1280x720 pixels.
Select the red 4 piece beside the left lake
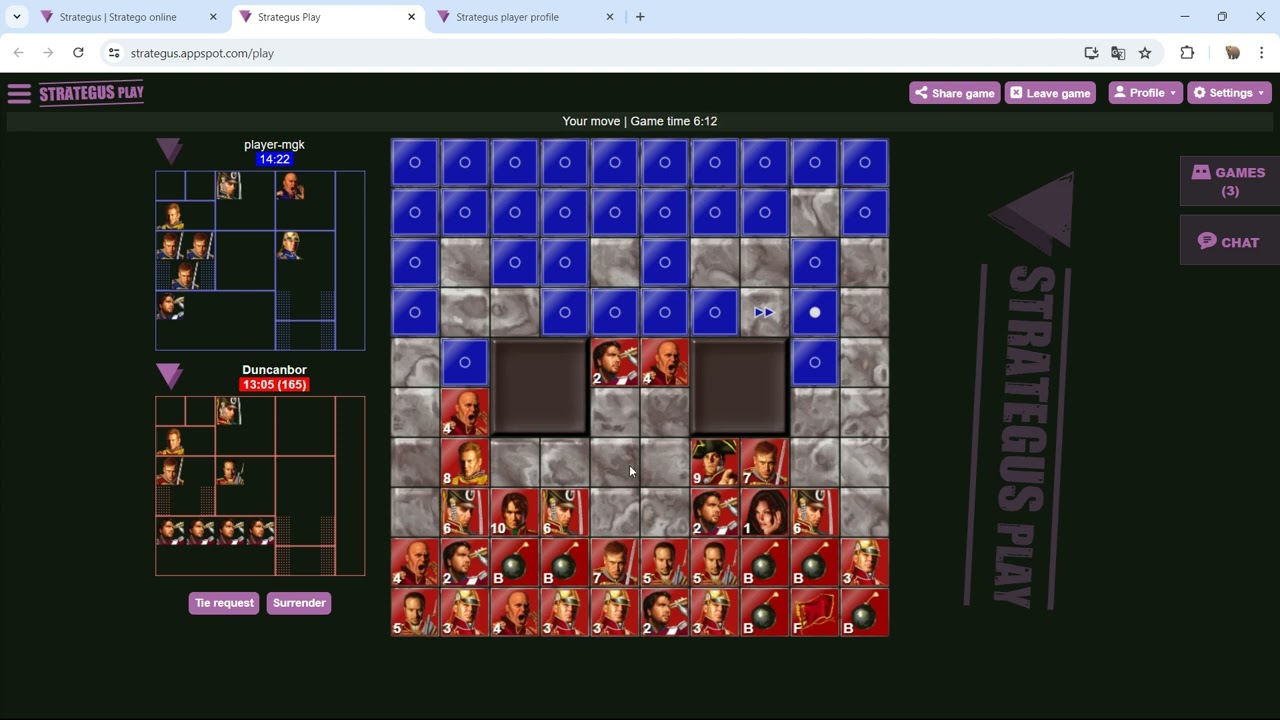[464, 412]
